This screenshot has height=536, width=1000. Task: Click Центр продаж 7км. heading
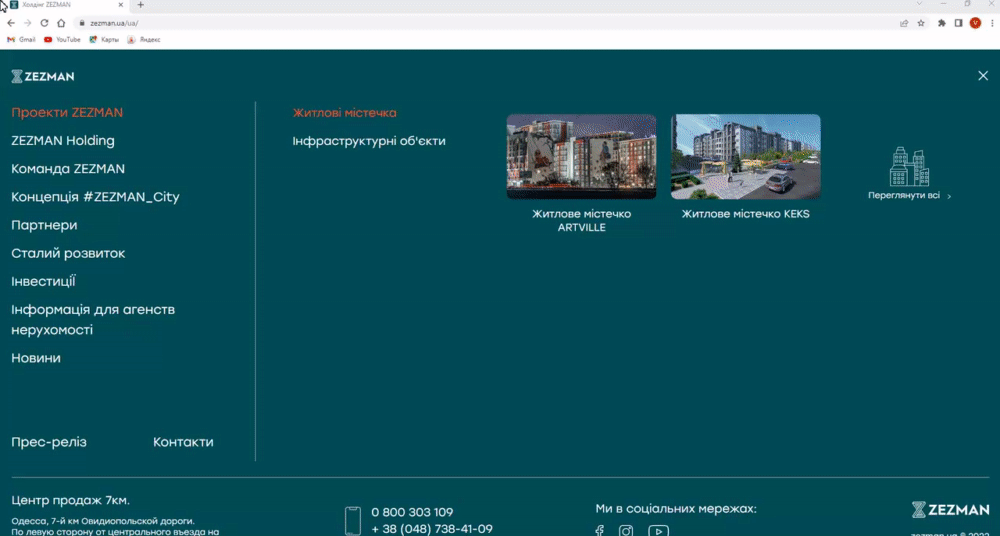click(70, 500)
